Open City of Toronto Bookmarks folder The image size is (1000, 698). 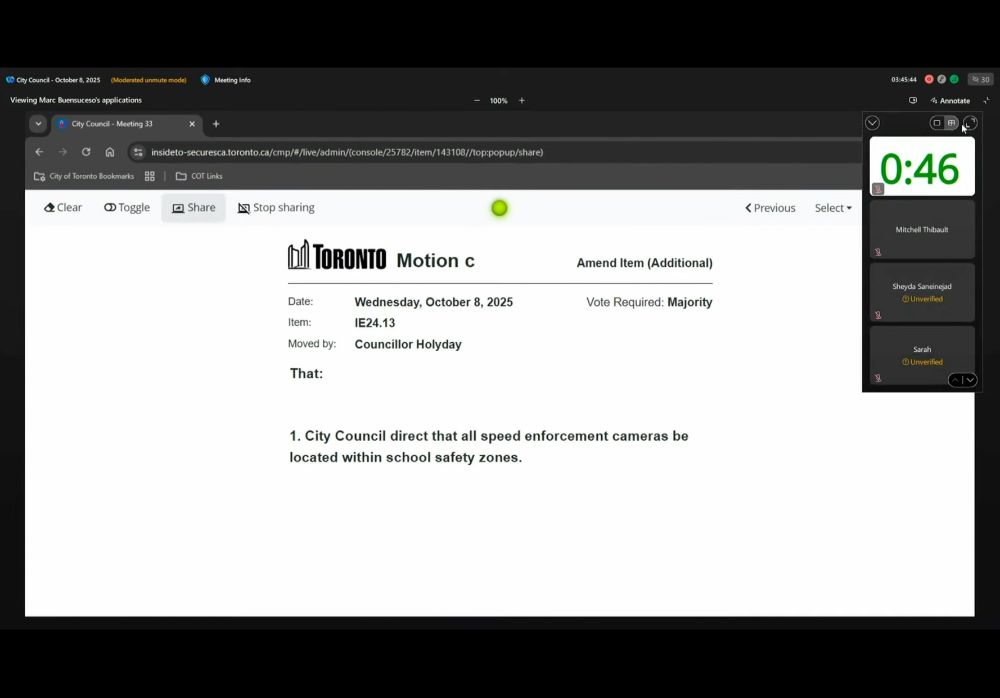pyautogui.click(x=84, y=176)
